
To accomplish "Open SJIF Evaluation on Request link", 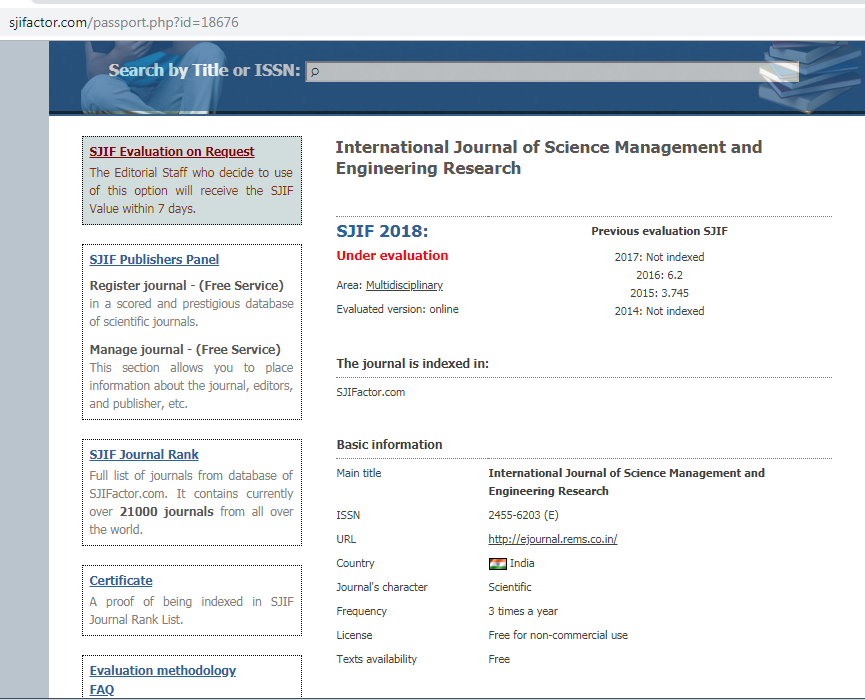I will coord(171,152).
